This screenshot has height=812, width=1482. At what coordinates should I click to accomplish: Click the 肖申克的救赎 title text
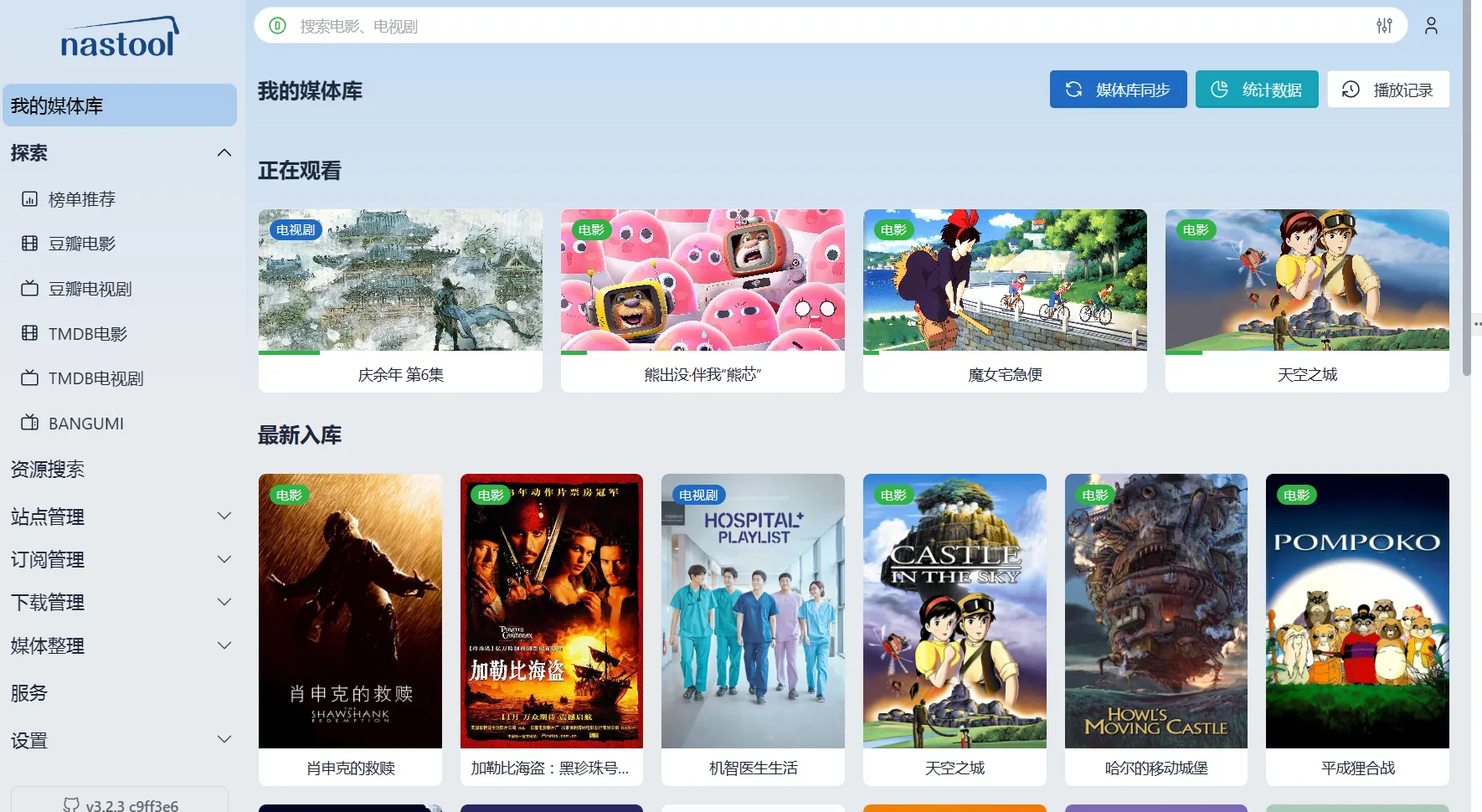point(351,768)
